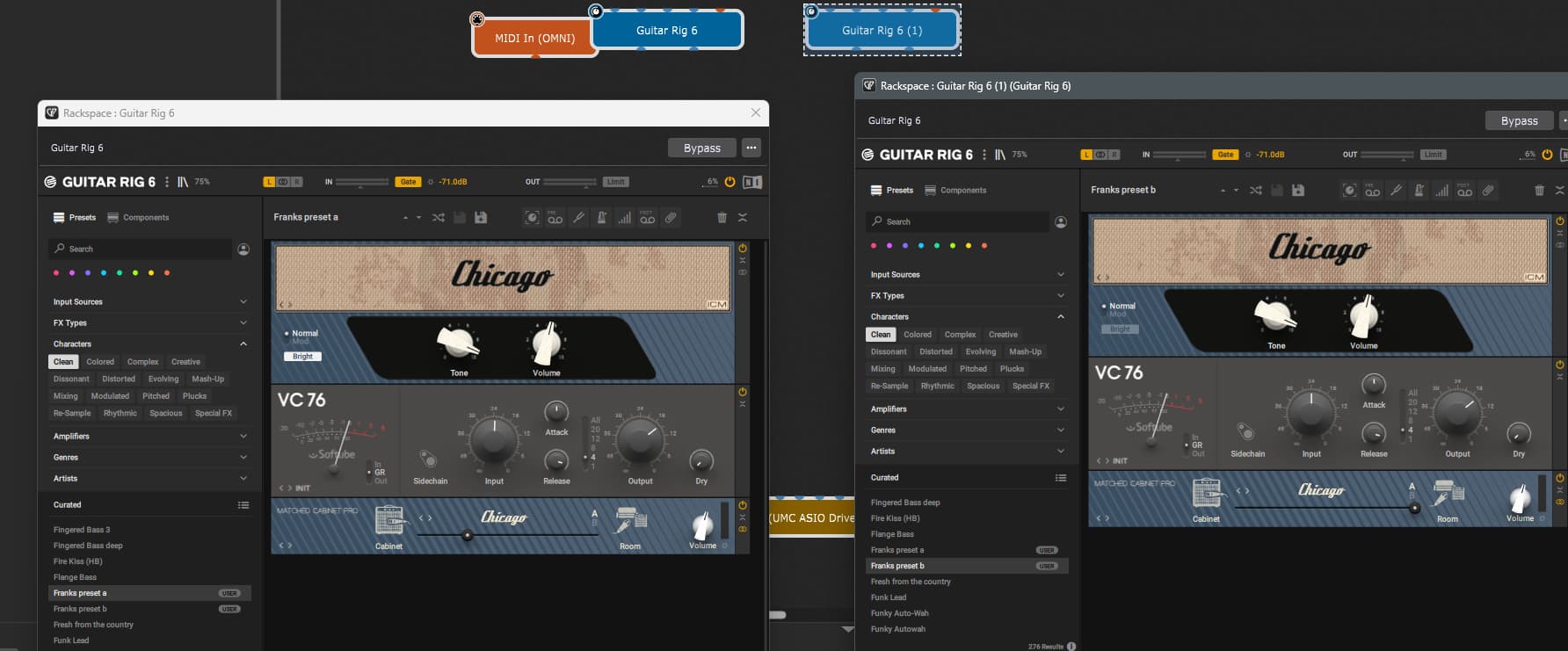Select Colored character tag in right browser
Viewport: 1568px width, 651px height.
(x=918, y=335)
